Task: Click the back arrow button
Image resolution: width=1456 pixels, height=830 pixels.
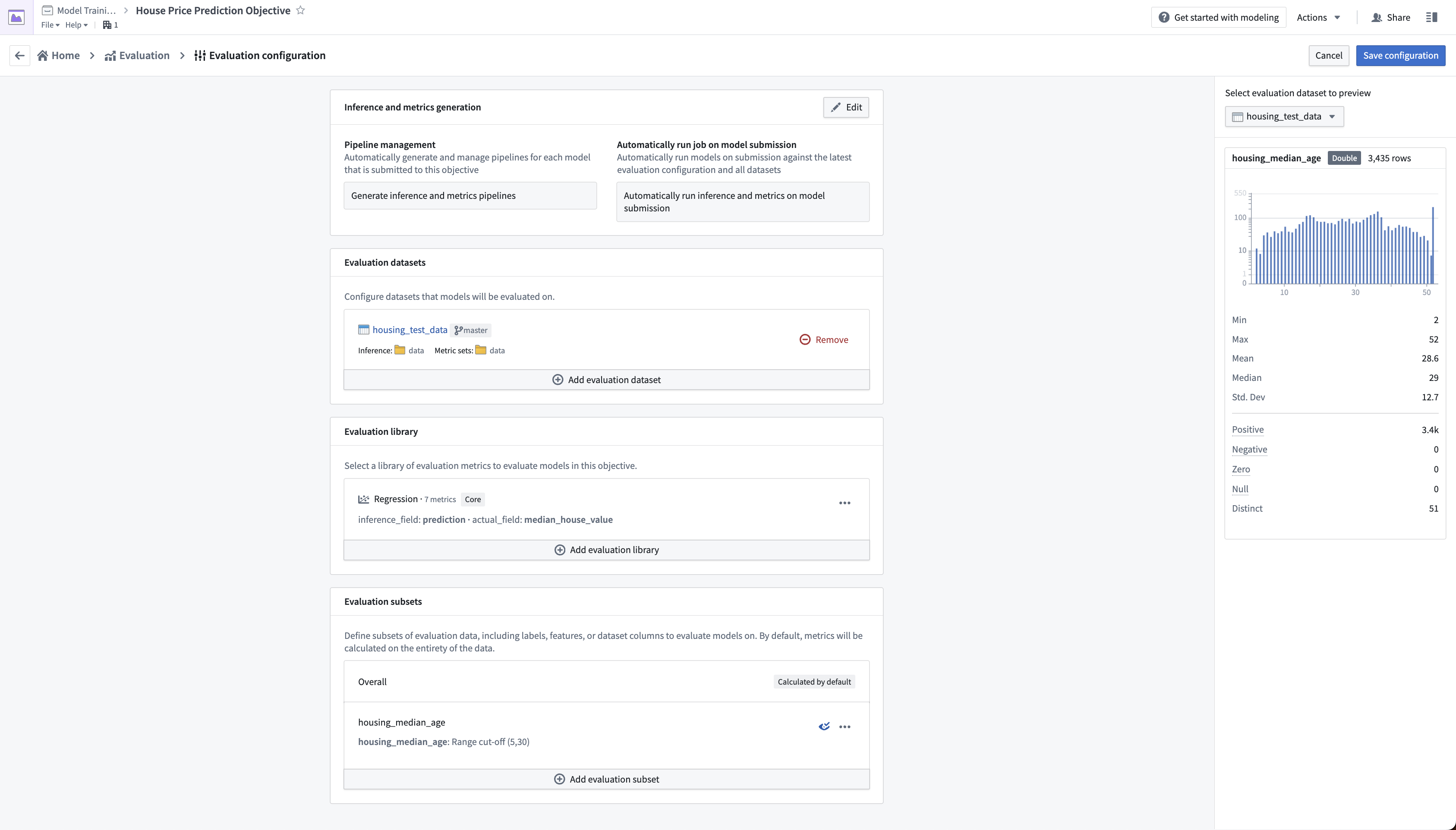Action: tap(20, 55)
